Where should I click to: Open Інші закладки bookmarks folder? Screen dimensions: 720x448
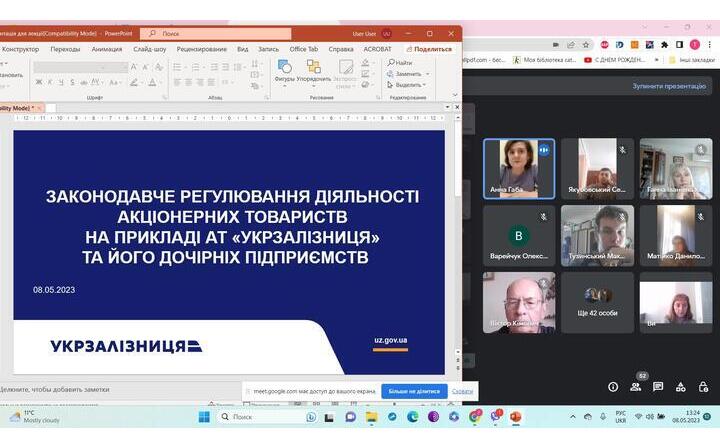point(692,60)
